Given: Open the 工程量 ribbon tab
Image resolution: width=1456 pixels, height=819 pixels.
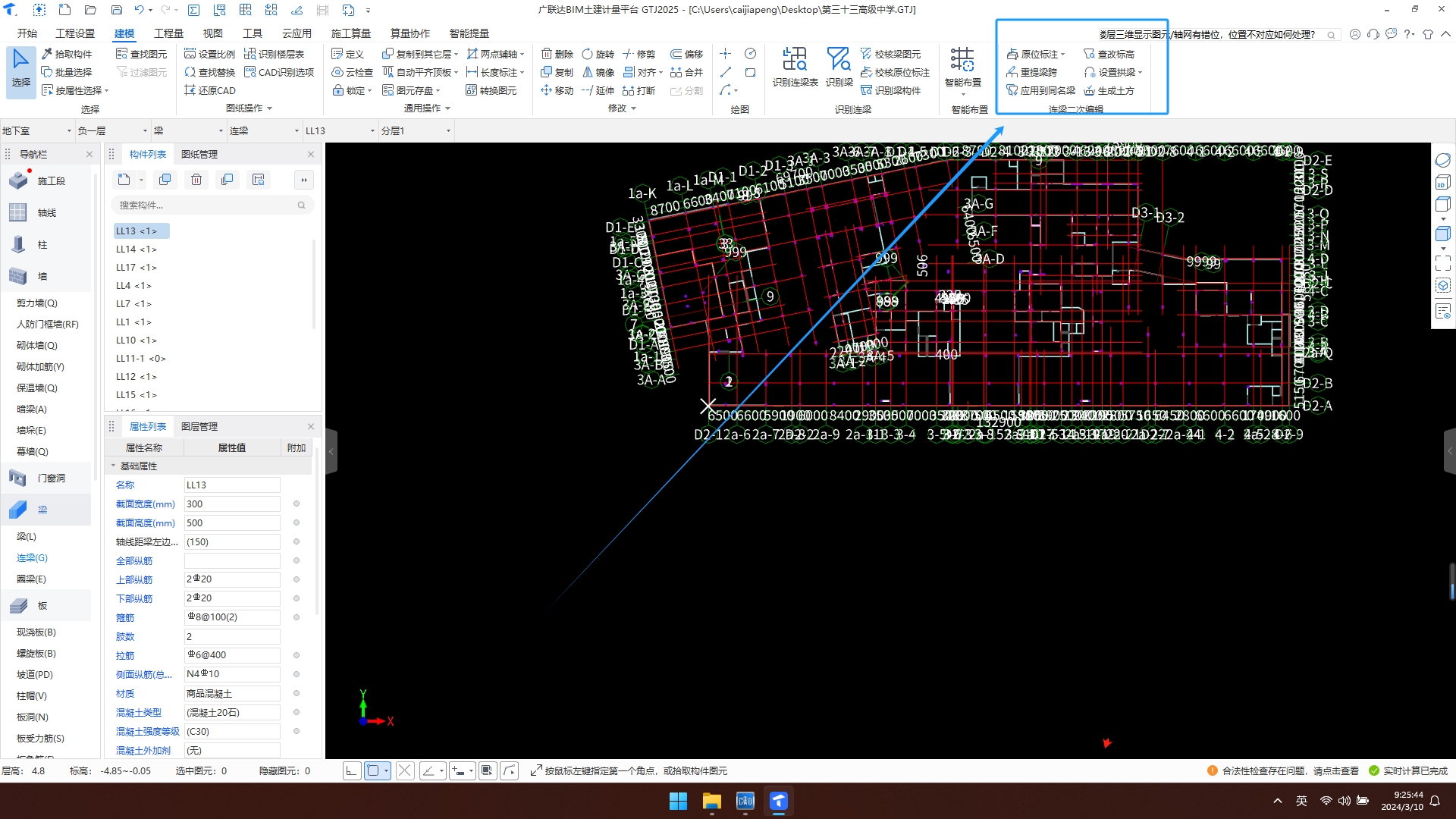Looking at the screenshot, I should tap(168, 33).
